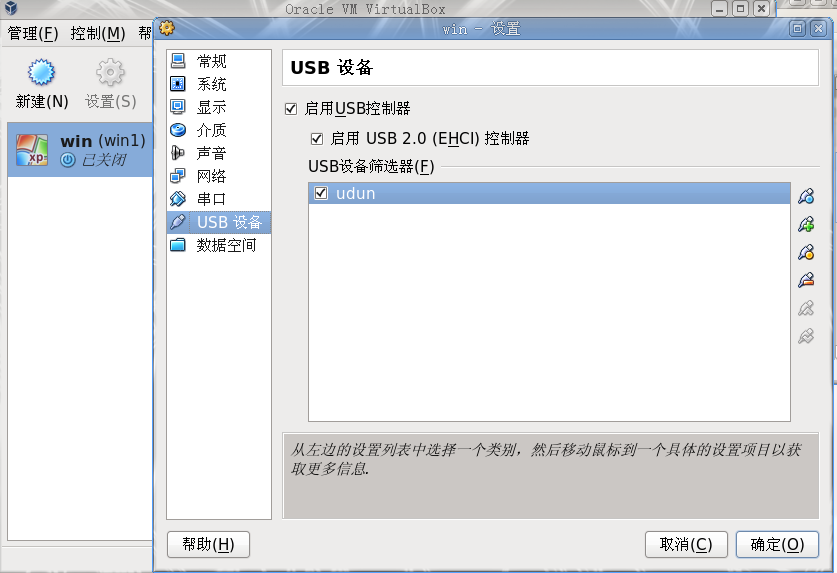
Task: Select the udun filter row text
Action: tap(356, 193)
